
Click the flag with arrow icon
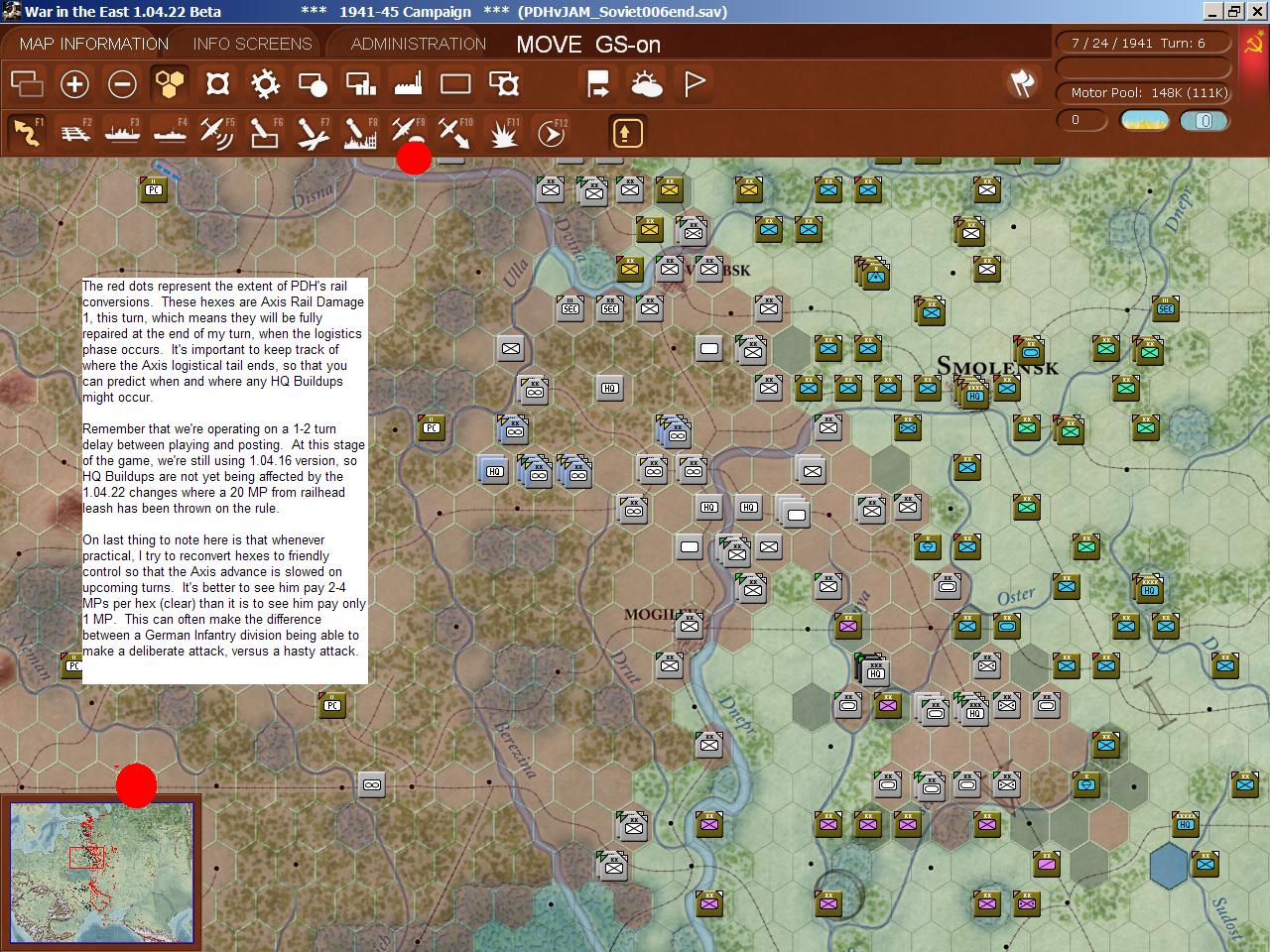click(598, 84)
